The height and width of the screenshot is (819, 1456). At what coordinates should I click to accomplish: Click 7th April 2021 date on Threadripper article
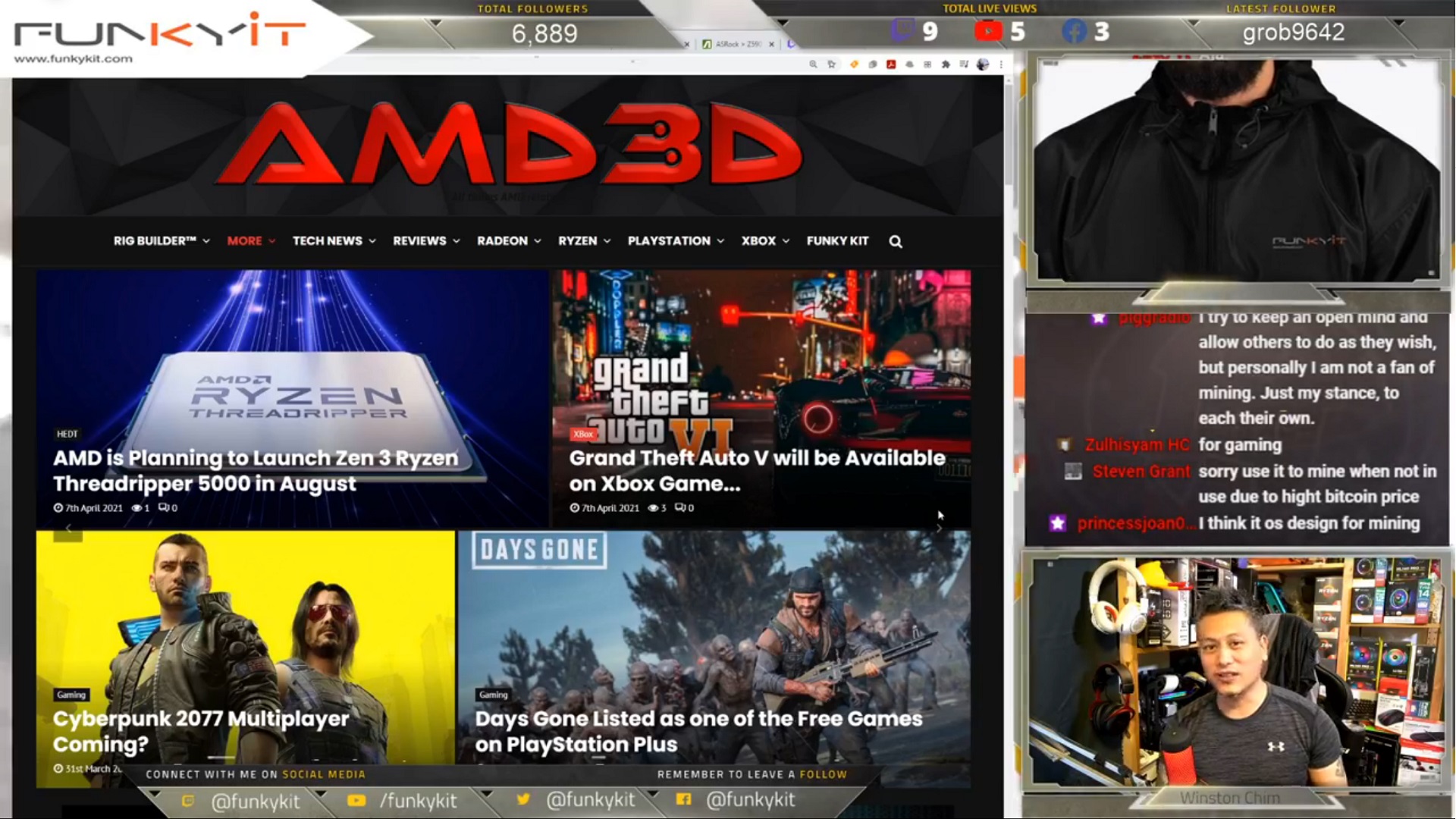click(93, 508)
